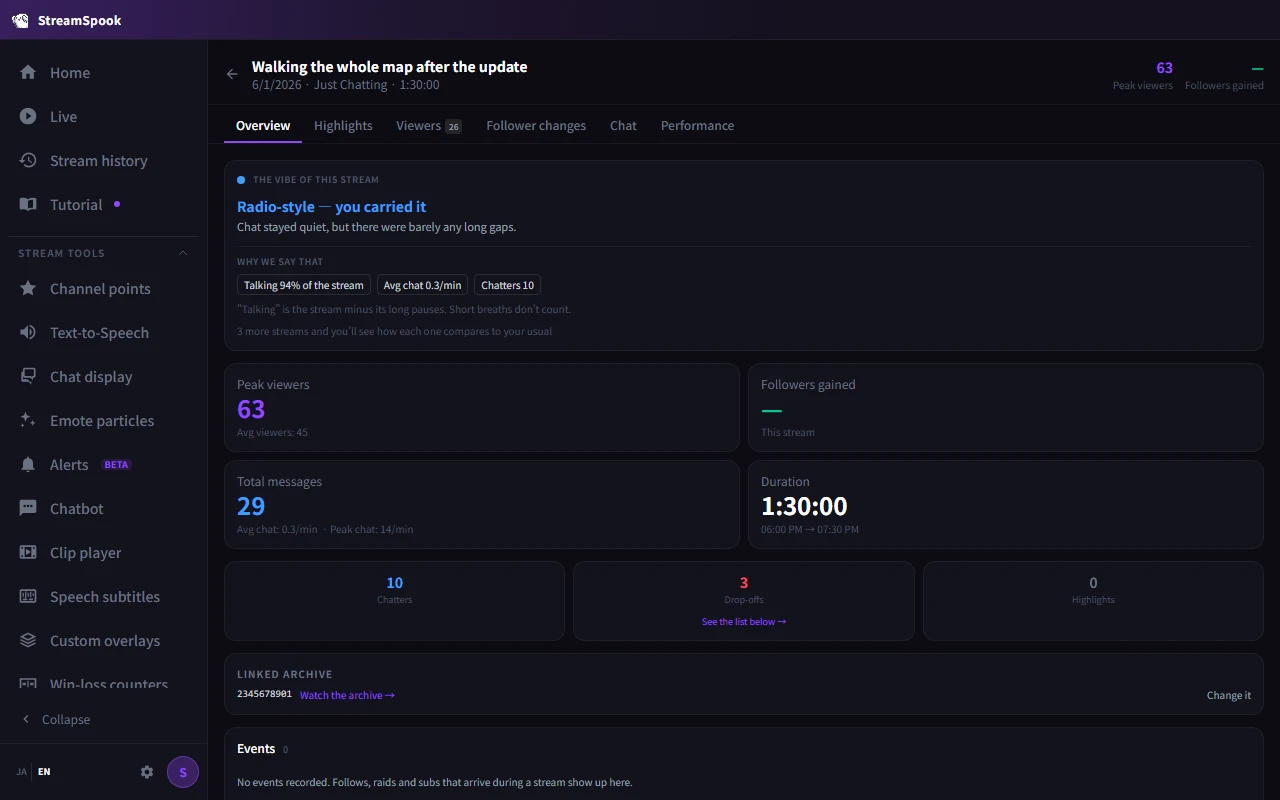
Task: Click the "Watch the archive" link
Action: pyautogui.click(x=347, y=695)
